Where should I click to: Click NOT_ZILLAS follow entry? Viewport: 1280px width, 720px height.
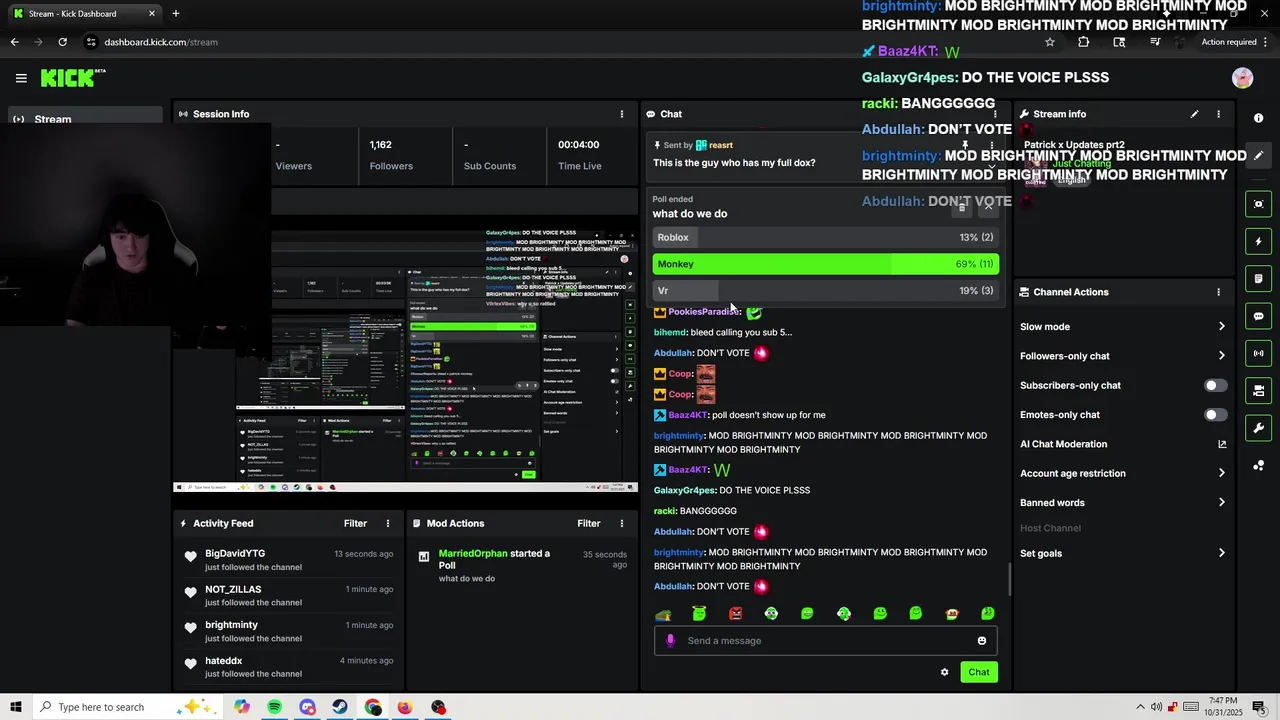pos(290,595)
